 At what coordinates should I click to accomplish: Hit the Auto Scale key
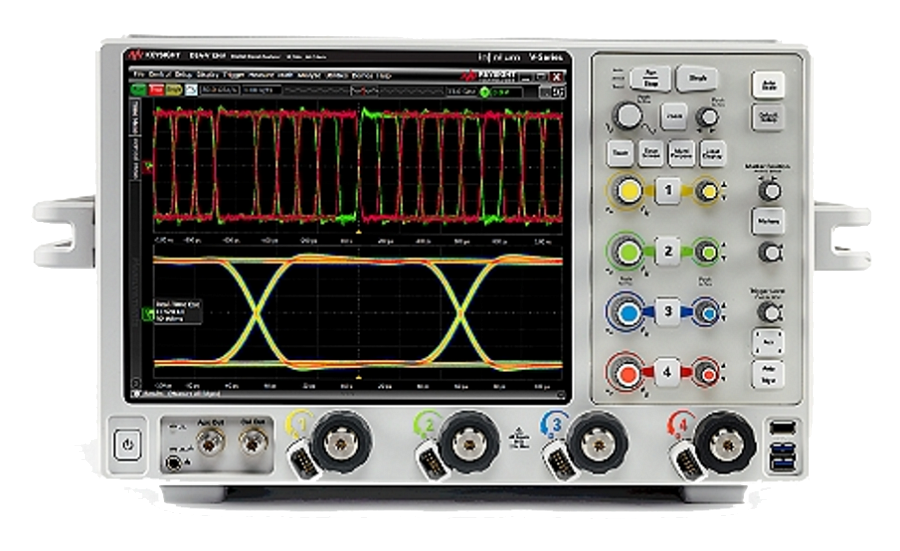point(768,85)
